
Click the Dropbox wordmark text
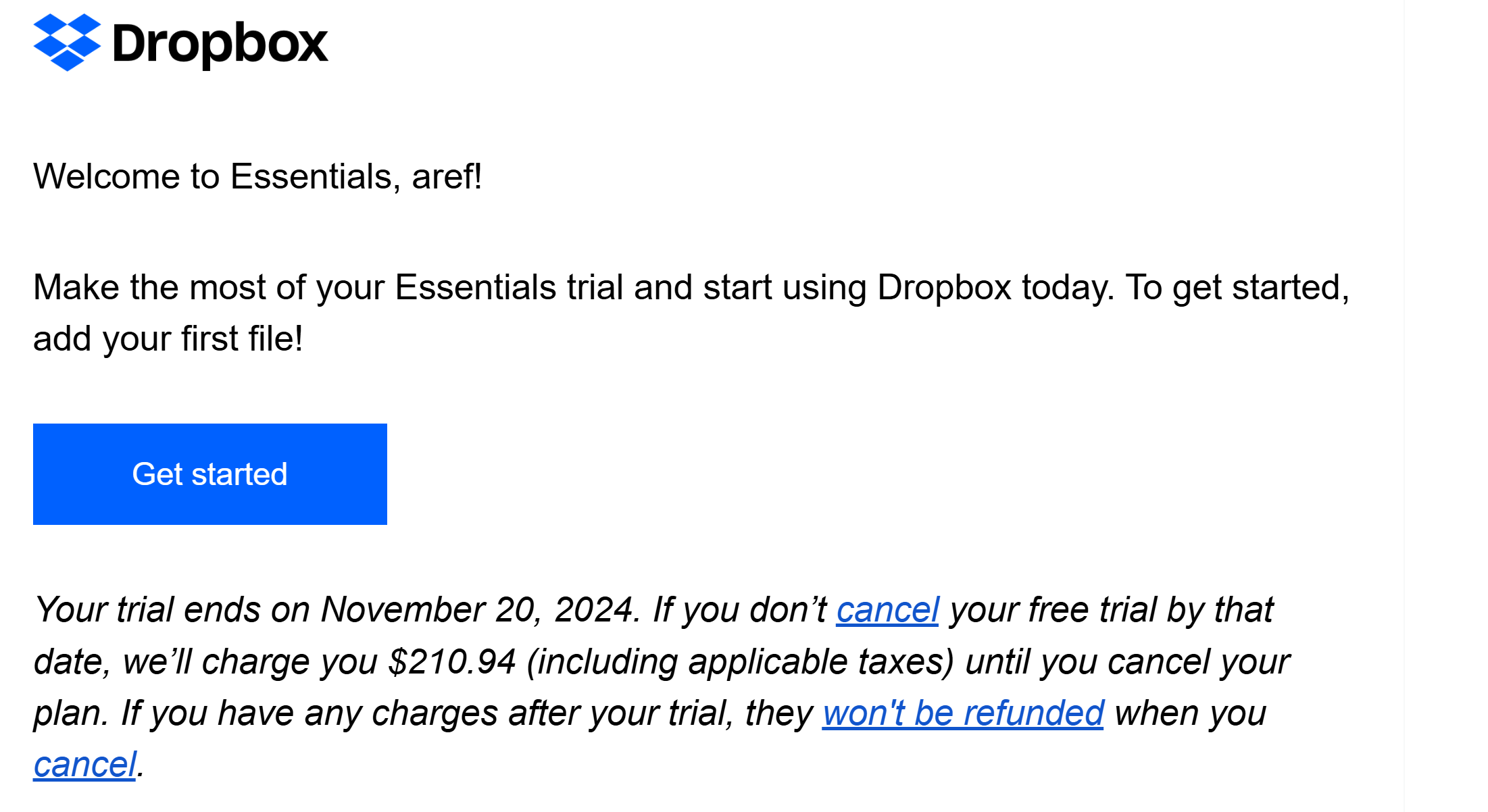pos(220,44)
